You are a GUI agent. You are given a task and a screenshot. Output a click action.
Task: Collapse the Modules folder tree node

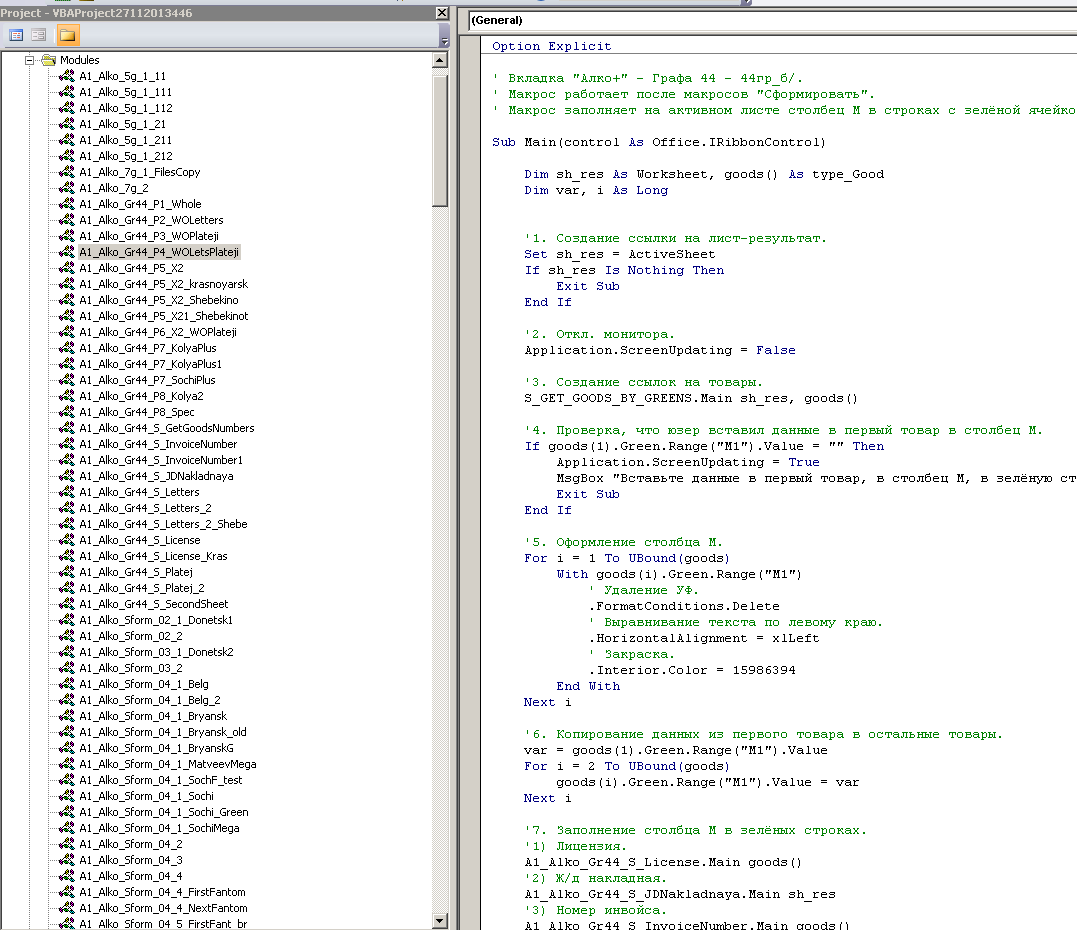tap(30, 60)
